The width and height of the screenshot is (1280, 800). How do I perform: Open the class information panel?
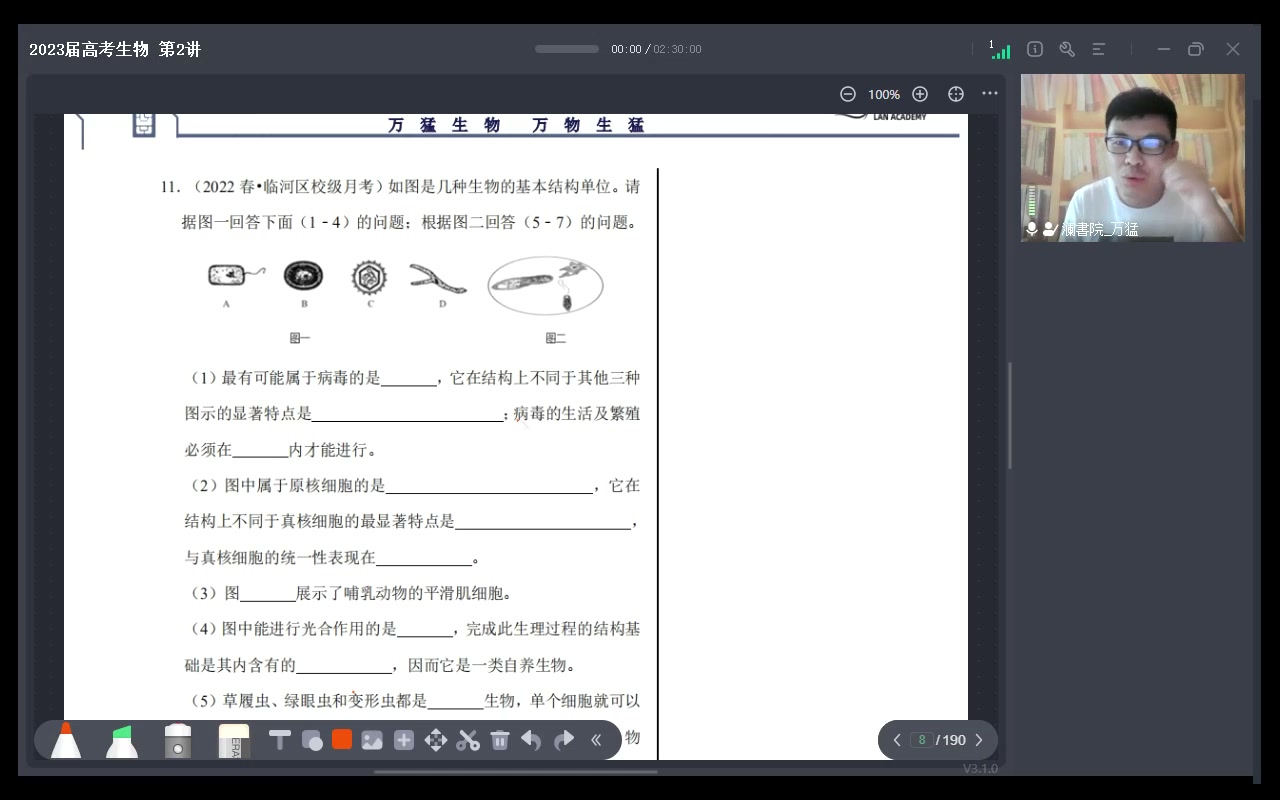(x=1035, y=49)
